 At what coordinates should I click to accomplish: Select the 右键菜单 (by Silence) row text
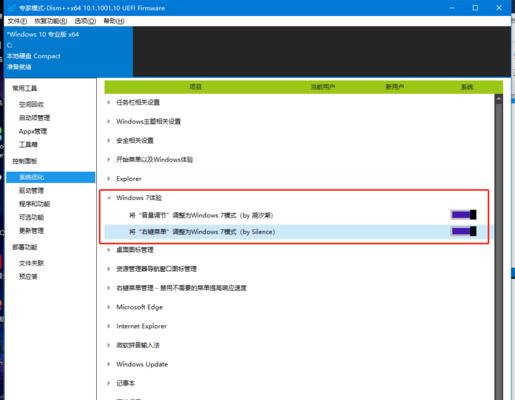pyautogui.click(x=202, y=232)
